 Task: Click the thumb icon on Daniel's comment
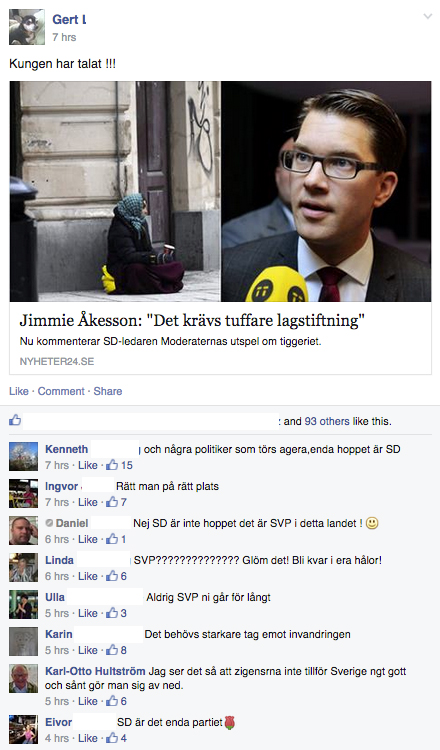[x=112, y=539]
